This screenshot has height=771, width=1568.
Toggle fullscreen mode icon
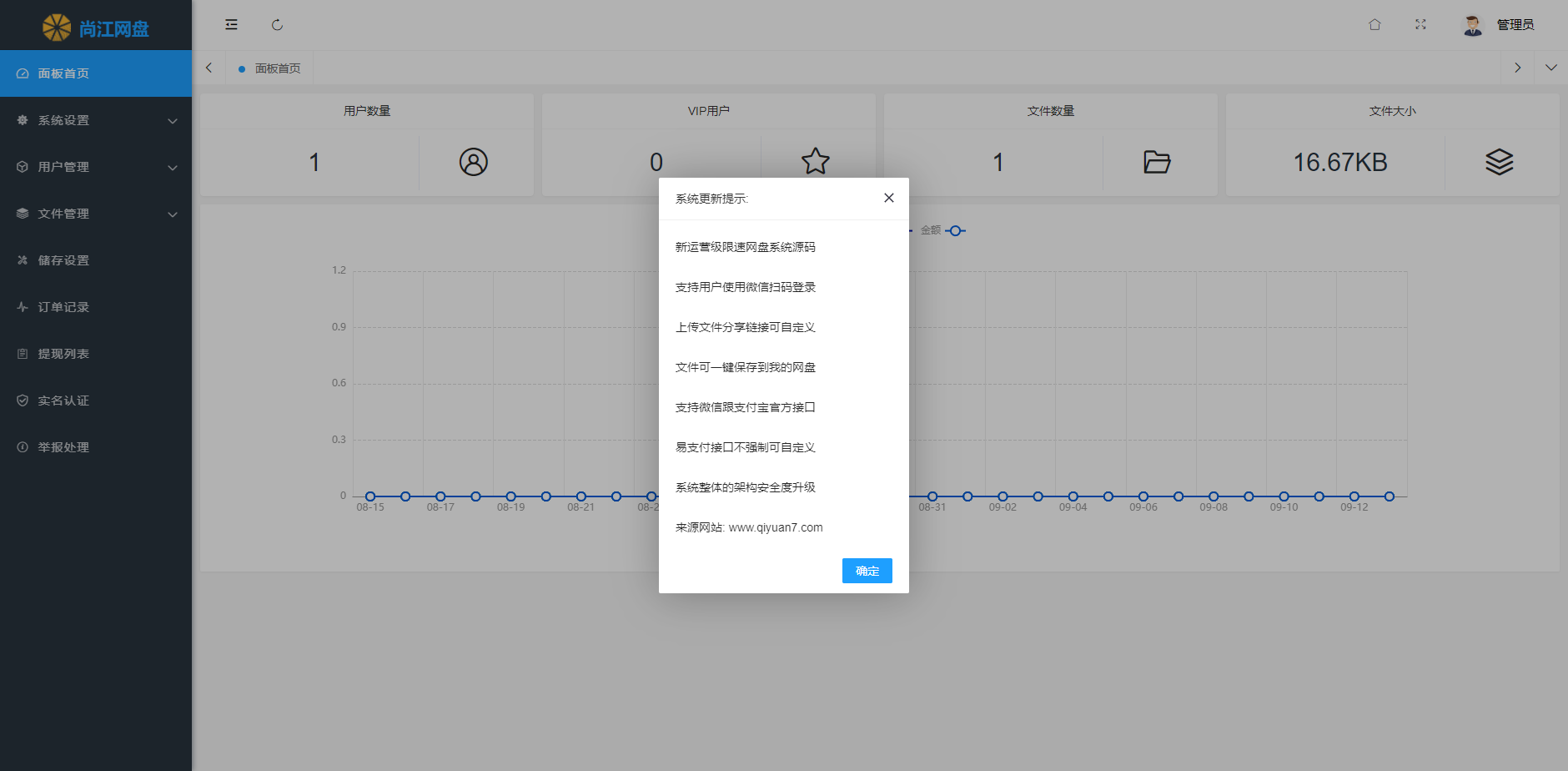[x=1420, y=25]
